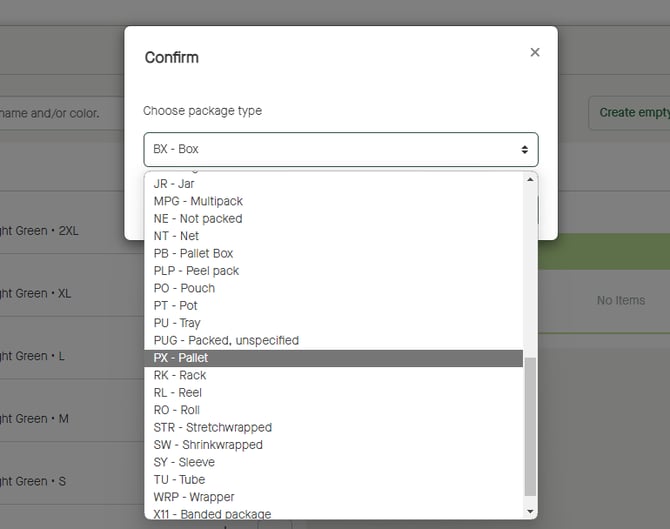Open the BX - Box package type dropdown
The height and width of the screenshot is (529, 670).
(340, 149)
